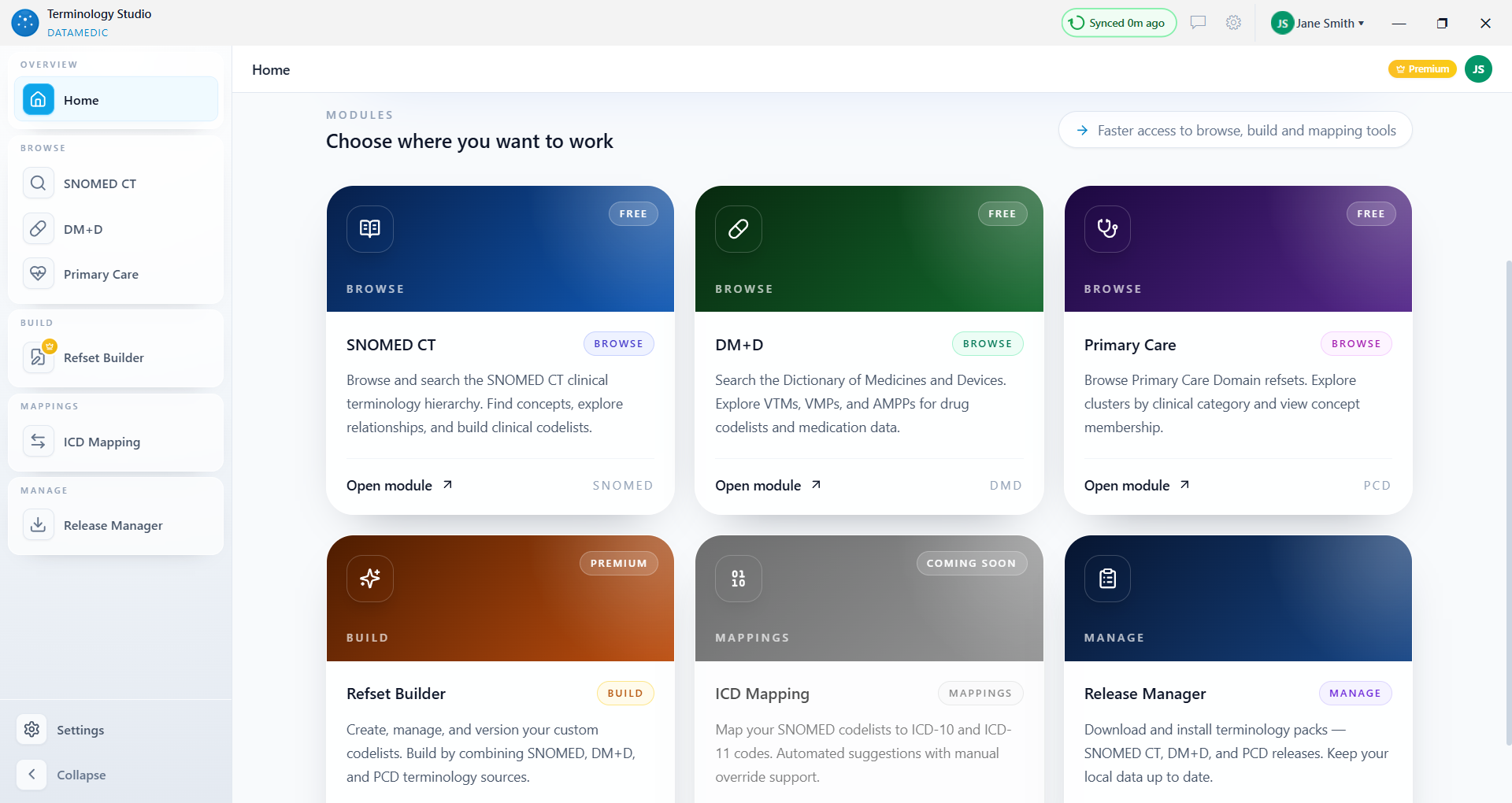This screenshot has width=1512, height=803.
Task: Click the Release Manager card title
Action: (1145, 694)
